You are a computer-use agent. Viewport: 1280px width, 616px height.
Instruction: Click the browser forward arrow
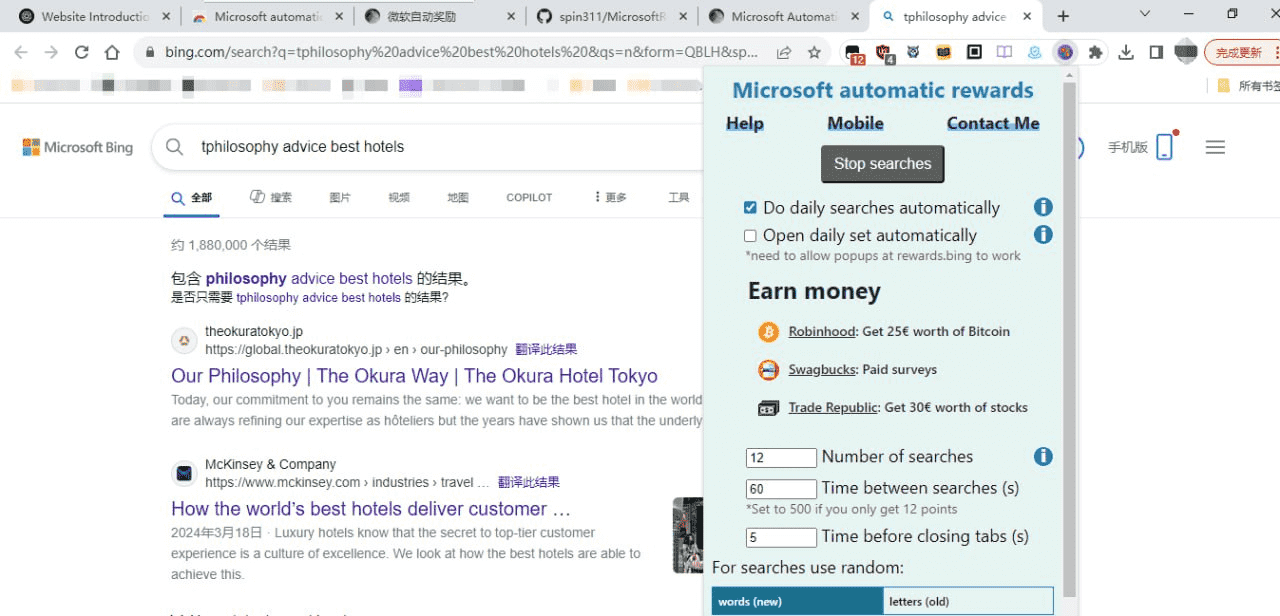pos(51,52)
